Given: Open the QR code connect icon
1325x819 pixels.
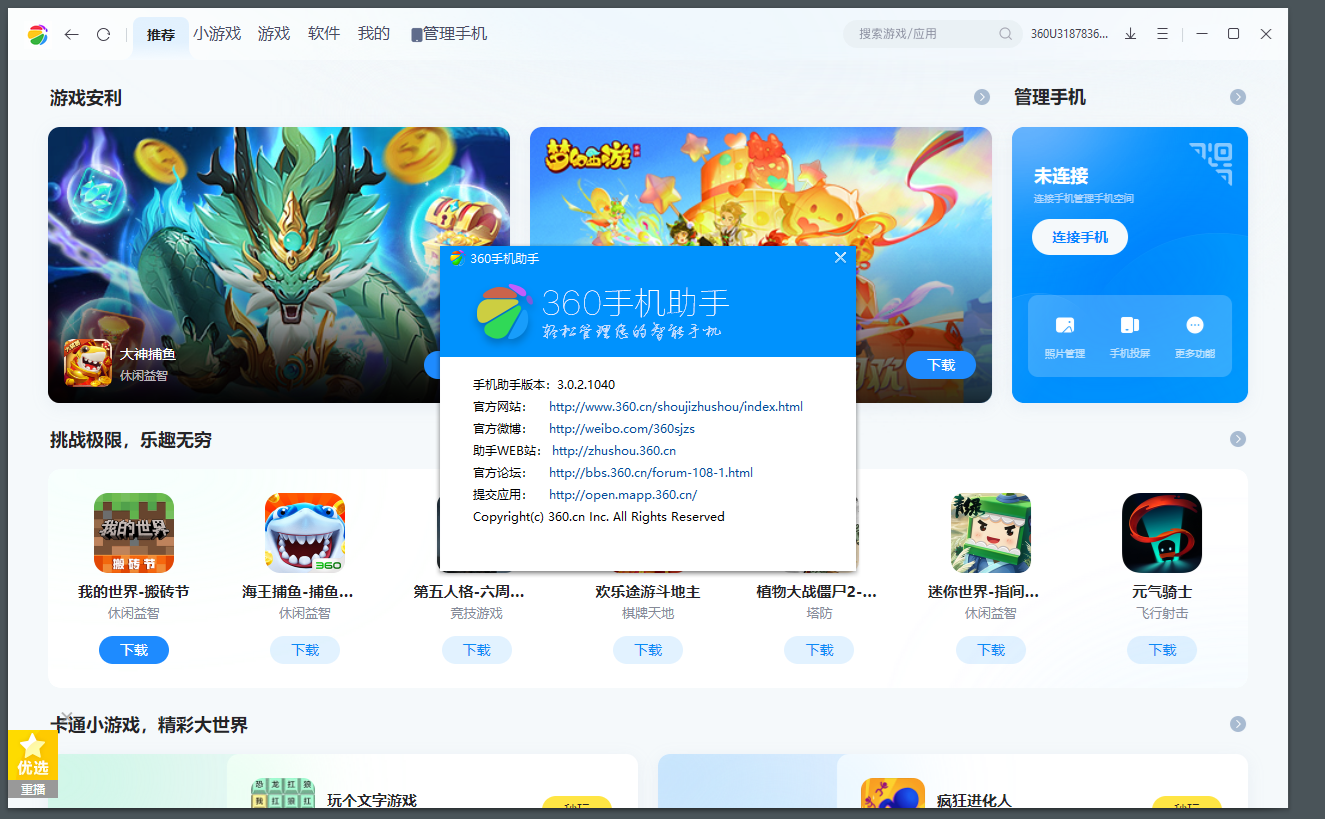Looking at the screenshot, I should coord(1211,164).
